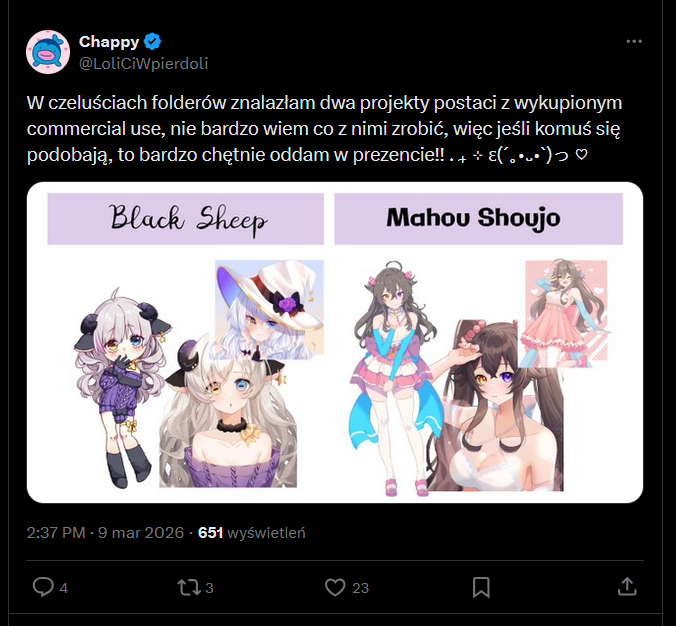
Task: Click the like count number 23
Action: coord(360,588)
